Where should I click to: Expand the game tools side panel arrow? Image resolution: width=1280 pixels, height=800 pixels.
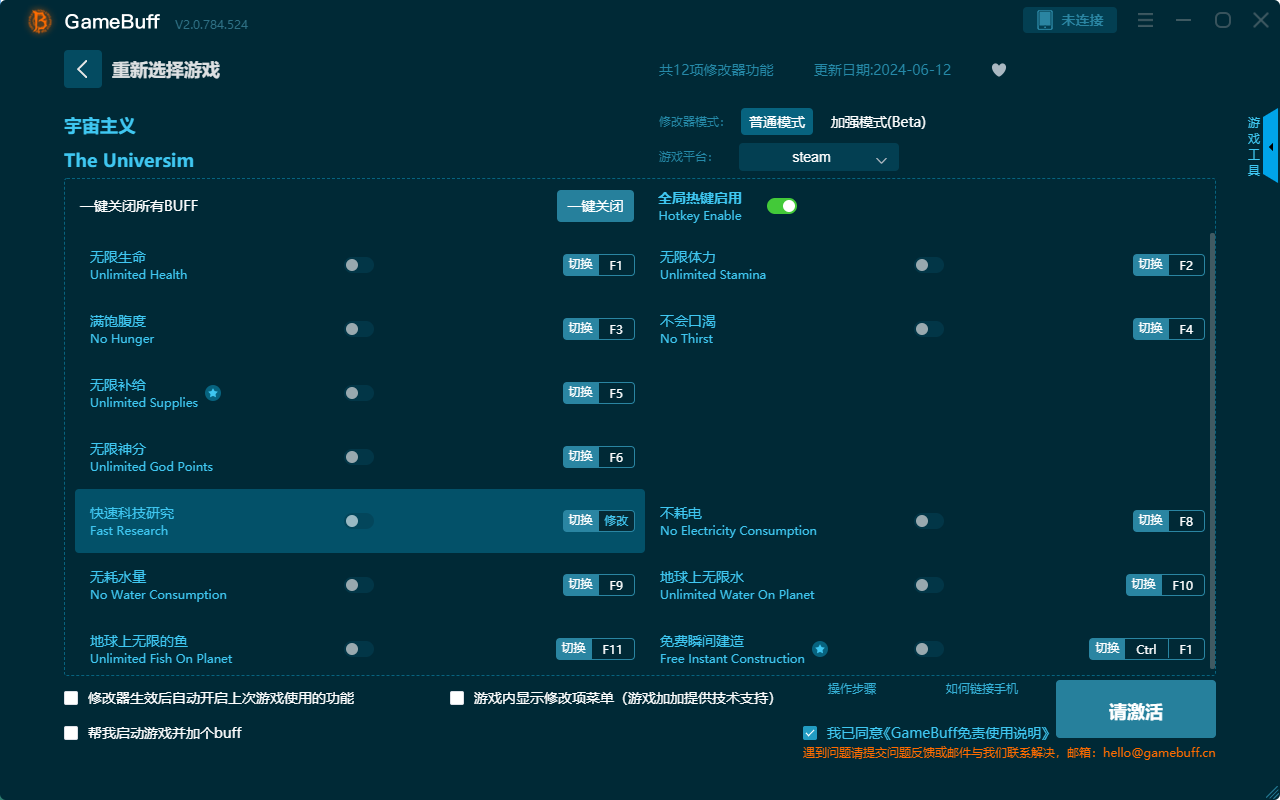tap(1270, 146)
